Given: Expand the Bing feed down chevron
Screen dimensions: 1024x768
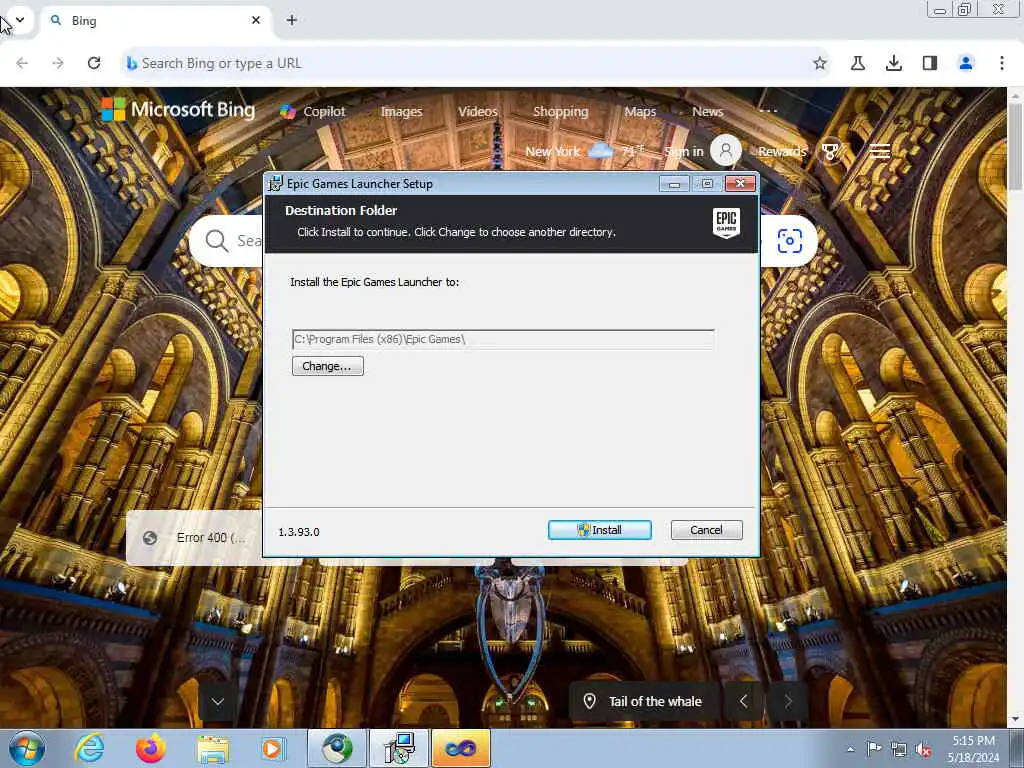Looking at the screenshot, I should click(217, 701).
